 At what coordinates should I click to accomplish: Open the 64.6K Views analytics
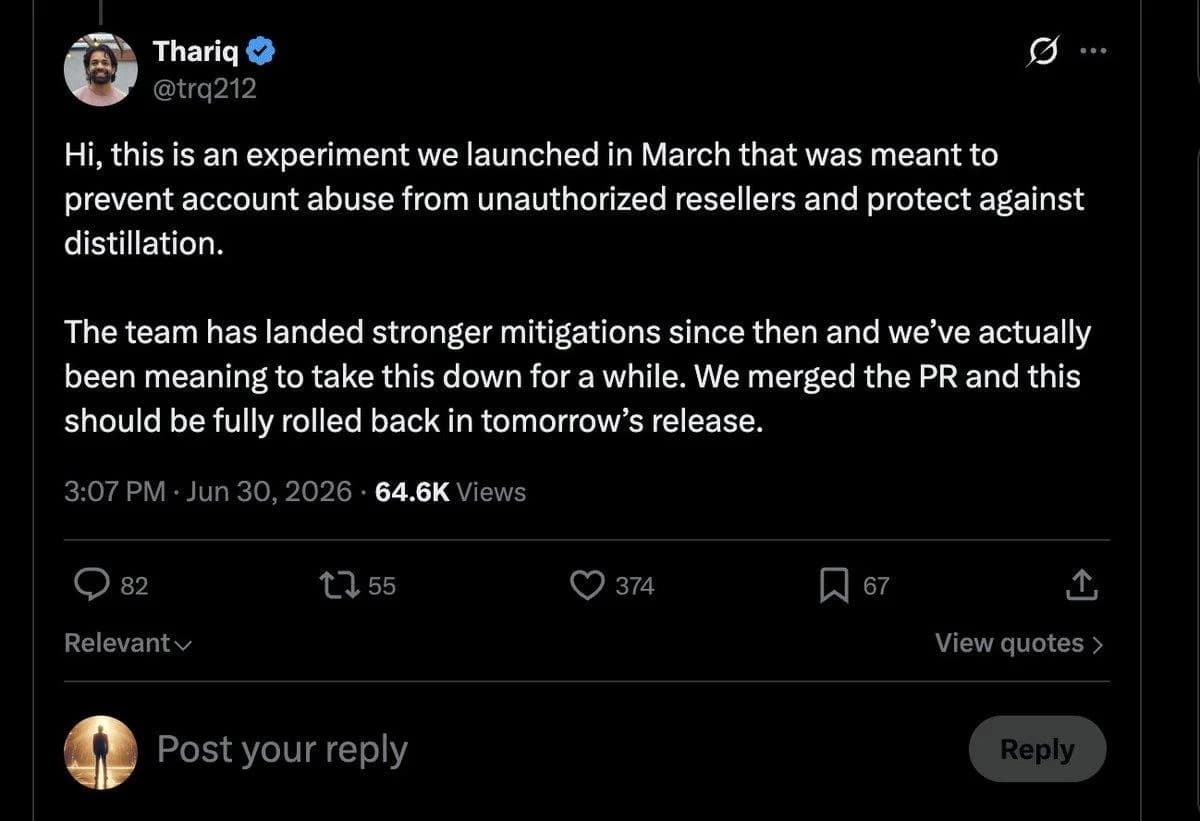(x=450, y=491)
